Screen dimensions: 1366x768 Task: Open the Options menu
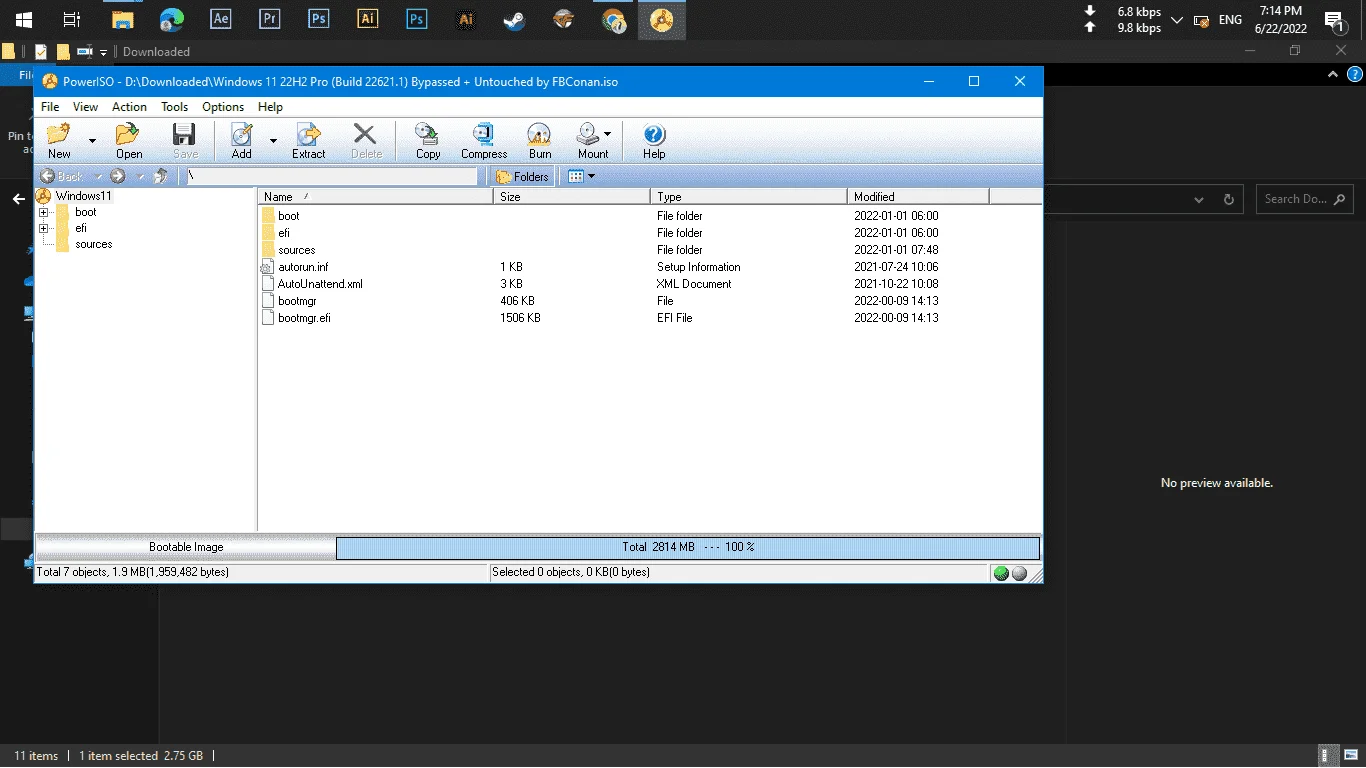click(x=223, y=107)
